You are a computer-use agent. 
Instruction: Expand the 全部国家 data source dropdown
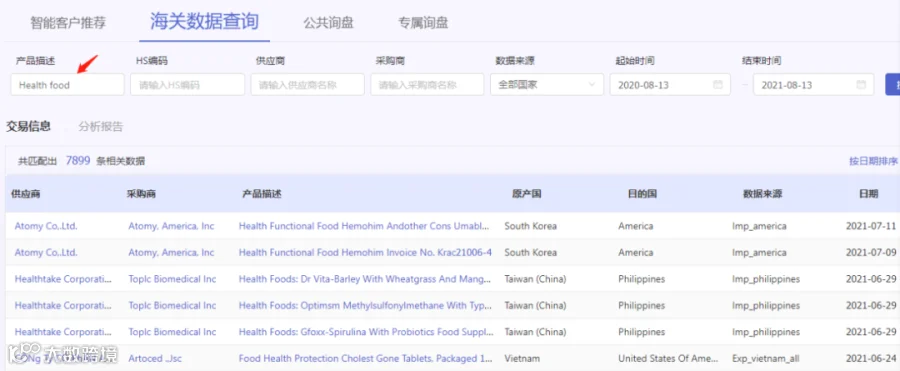point(547,84)
